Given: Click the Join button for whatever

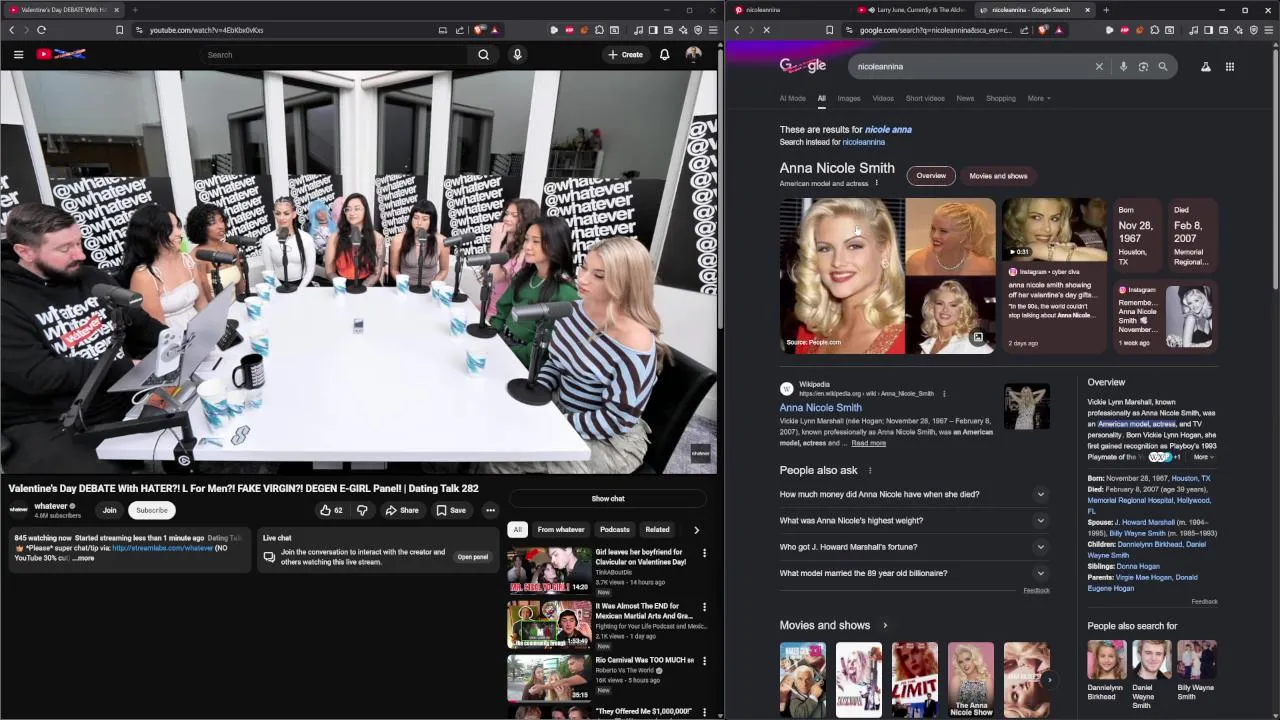Looking at the screenshot, I should [x=109, y=510].
